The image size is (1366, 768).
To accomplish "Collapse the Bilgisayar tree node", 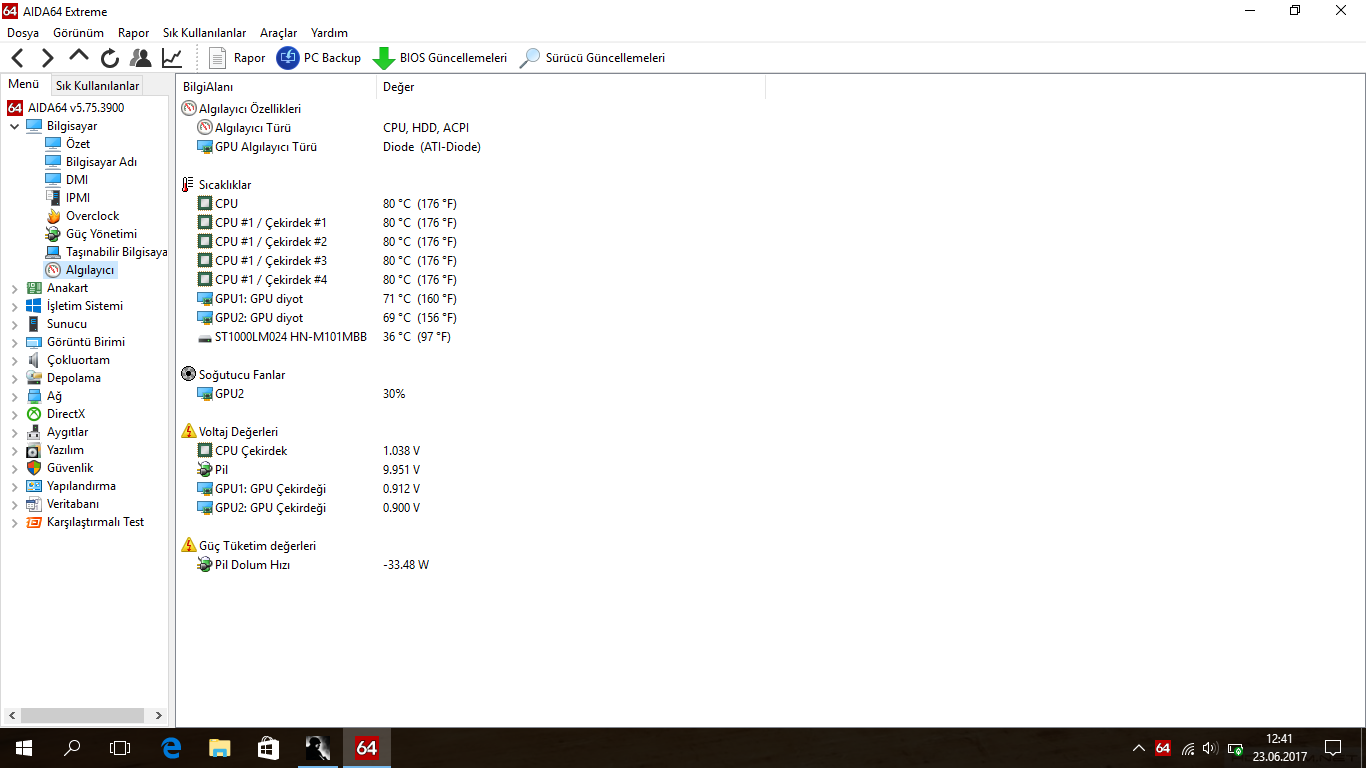I will [14, 127].
